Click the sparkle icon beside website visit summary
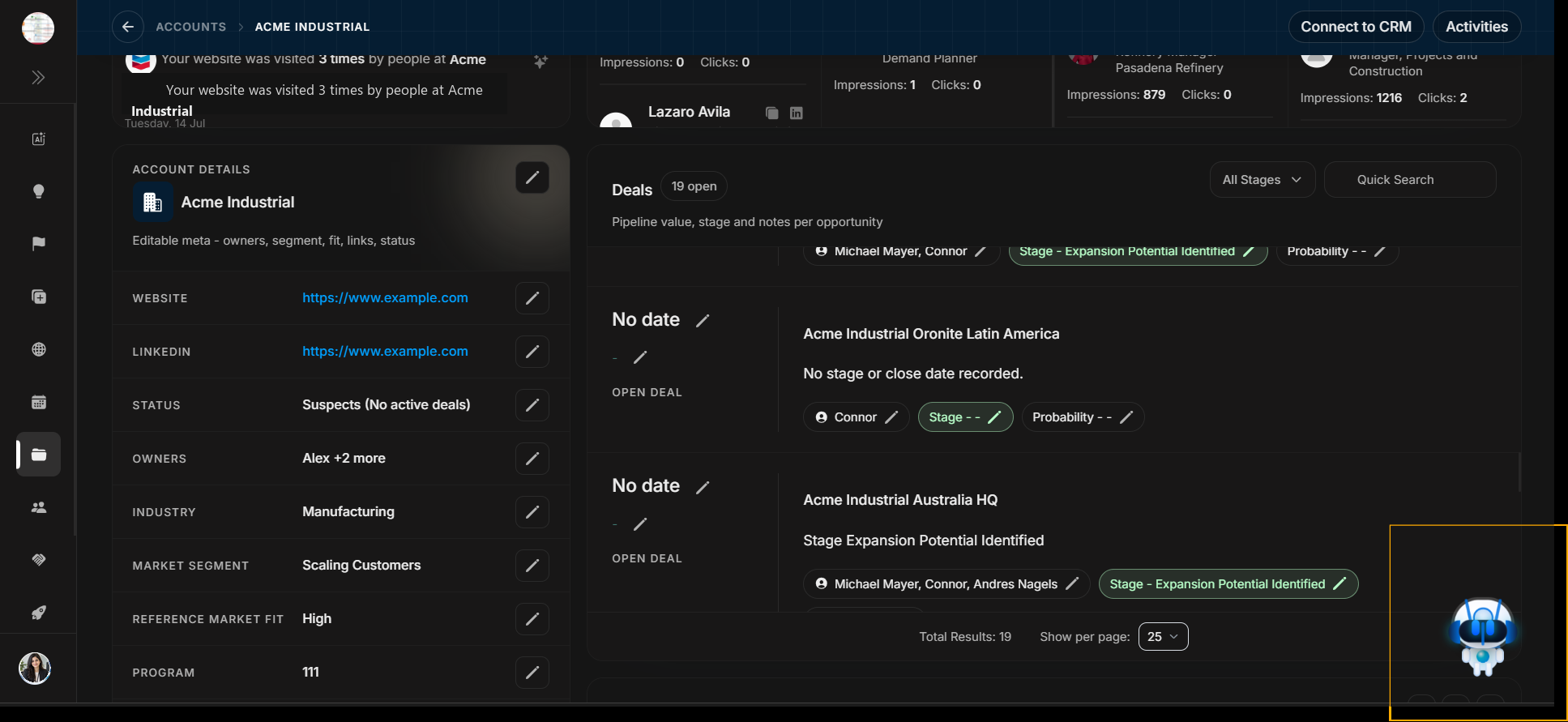The width and height of the screenshot is (1568, 722). [540, 62]
